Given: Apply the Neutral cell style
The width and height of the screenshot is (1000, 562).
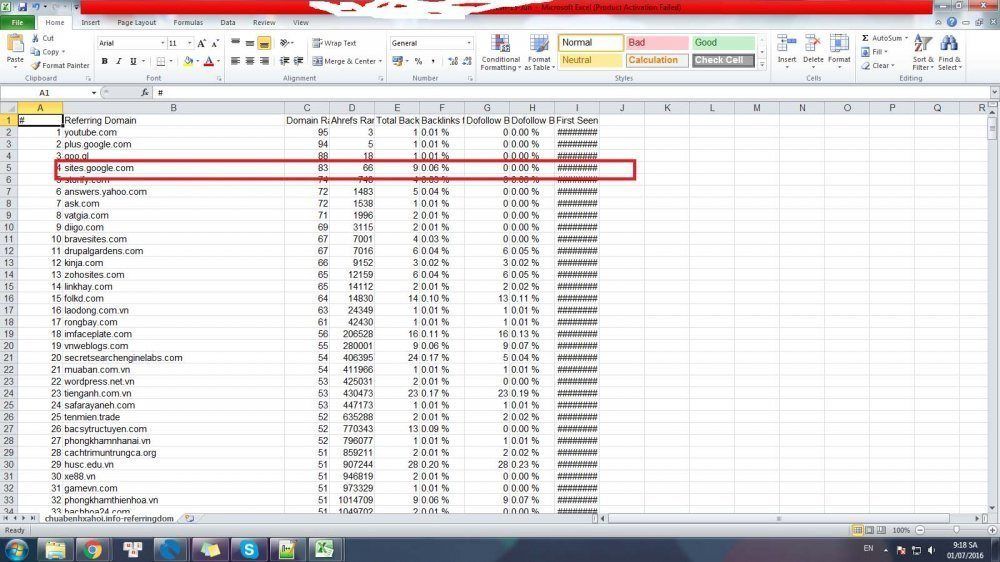Looking at the screenshot, I should pyautogui.click(x=591, y=60).
